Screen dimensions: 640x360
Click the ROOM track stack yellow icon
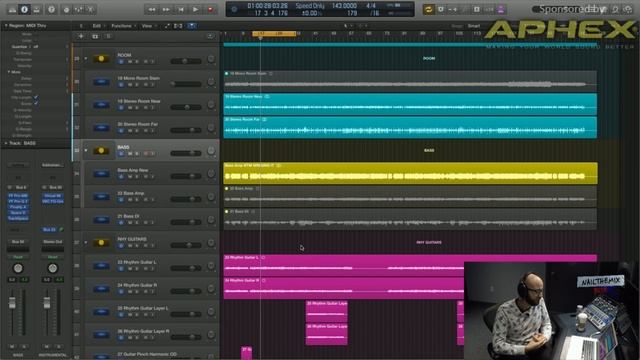pos(101,59)
